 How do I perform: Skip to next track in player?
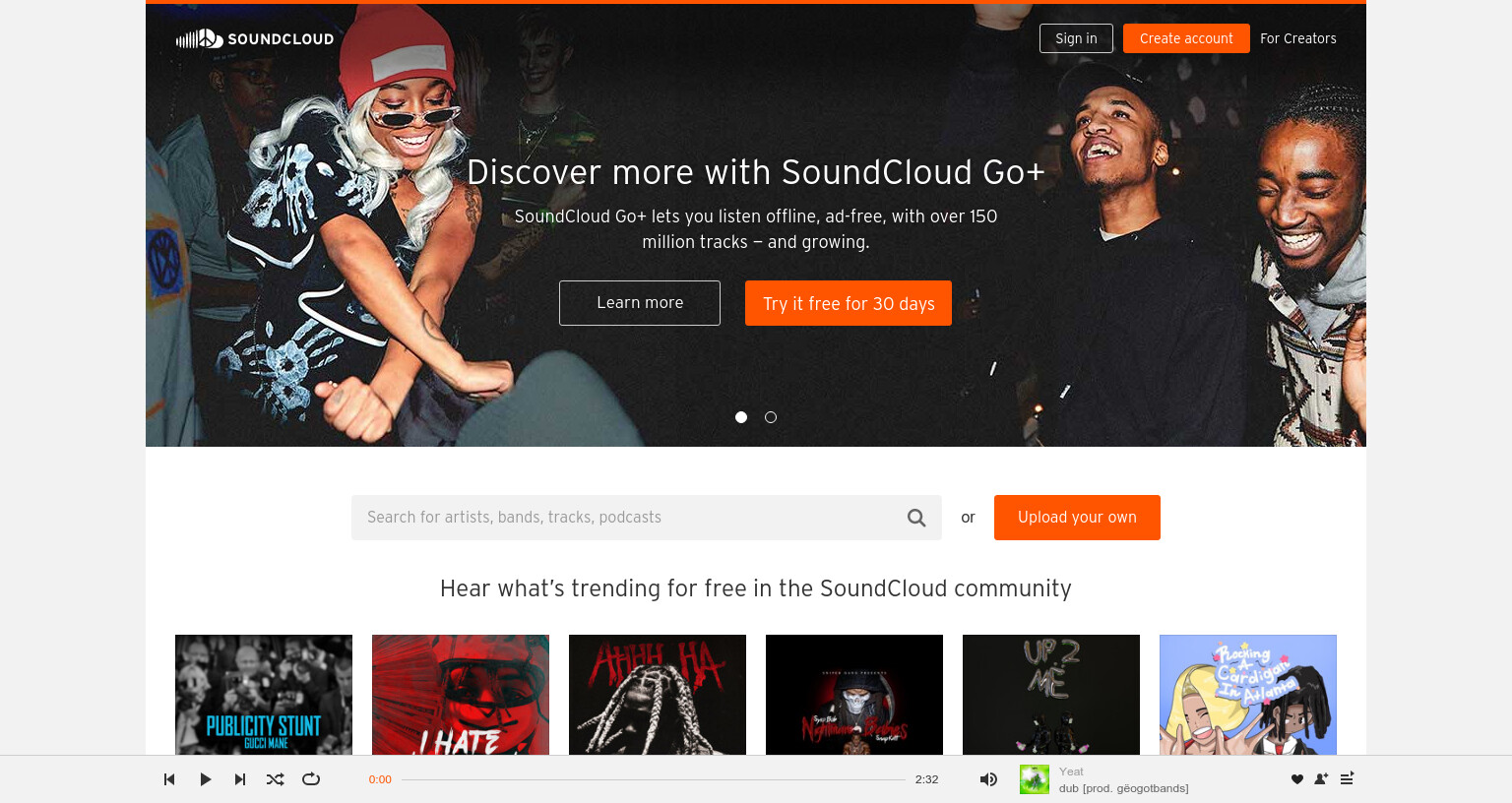point(240,779)
